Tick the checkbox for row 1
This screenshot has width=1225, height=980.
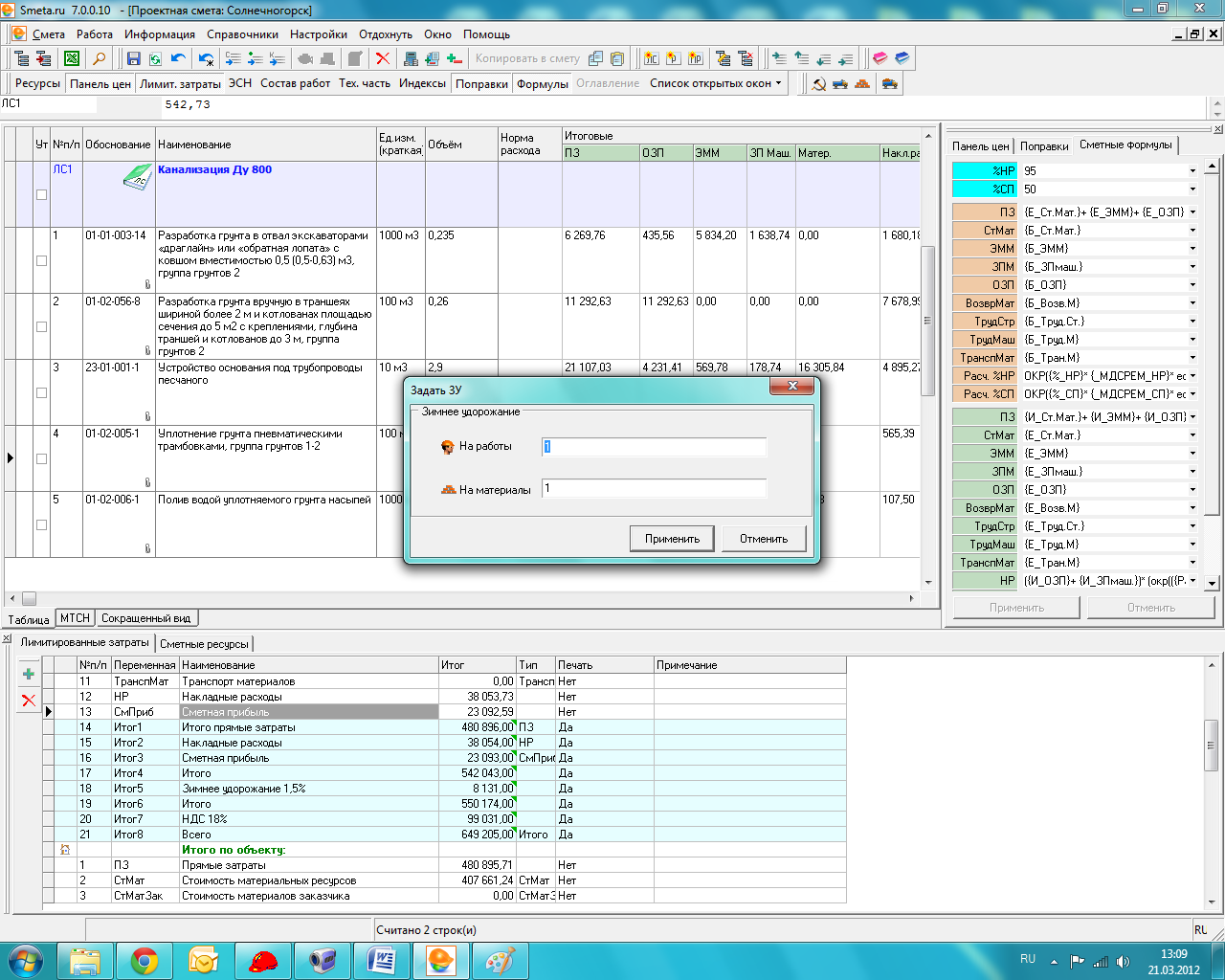point(41,260)
